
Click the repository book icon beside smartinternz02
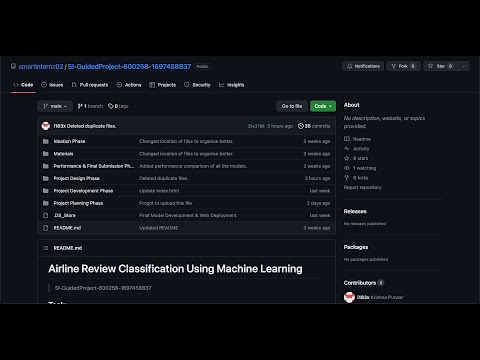pyautogui.click(x=13, y=66)
